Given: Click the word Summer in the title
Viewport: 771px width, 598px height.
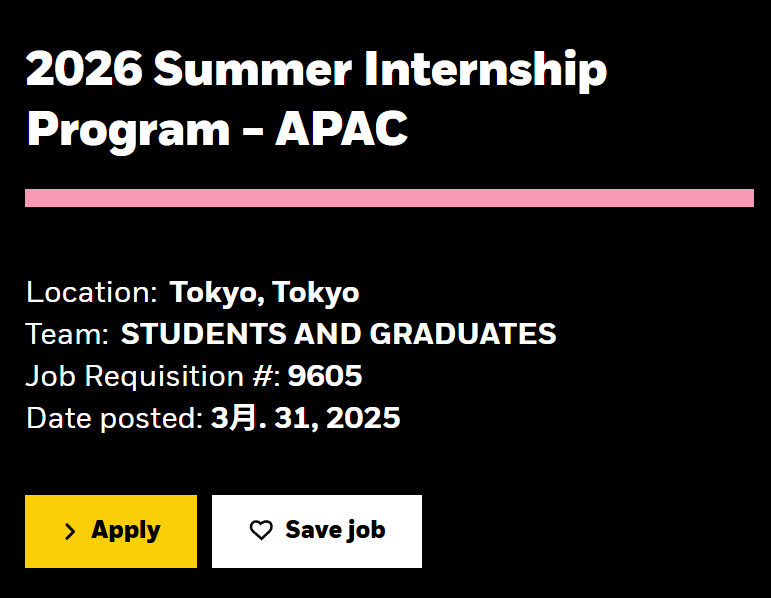Looking at the screenshot, I should [x=253, y=69].
